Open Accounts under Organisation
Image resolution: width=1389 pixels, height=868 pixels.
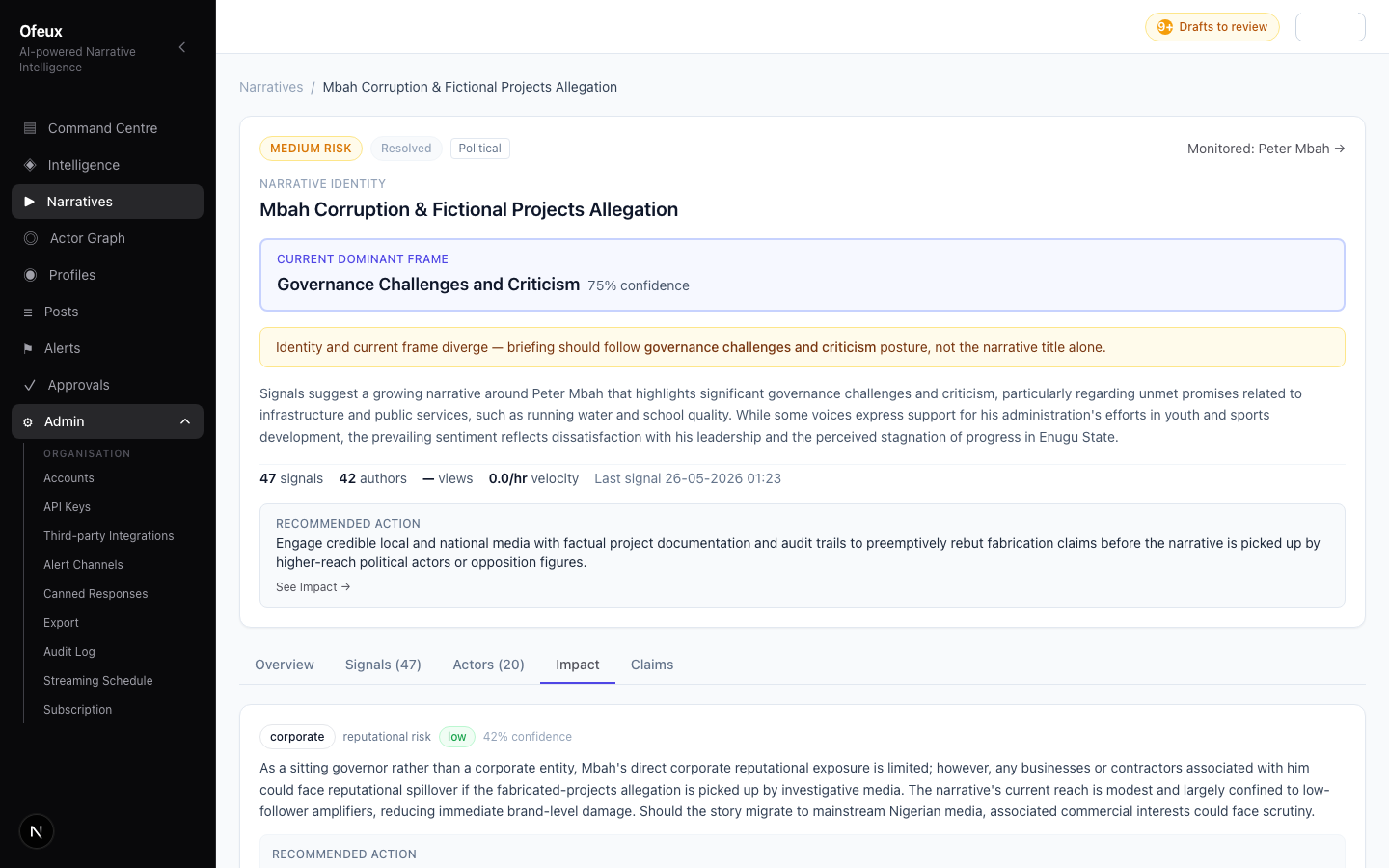[x=68, y=478]
